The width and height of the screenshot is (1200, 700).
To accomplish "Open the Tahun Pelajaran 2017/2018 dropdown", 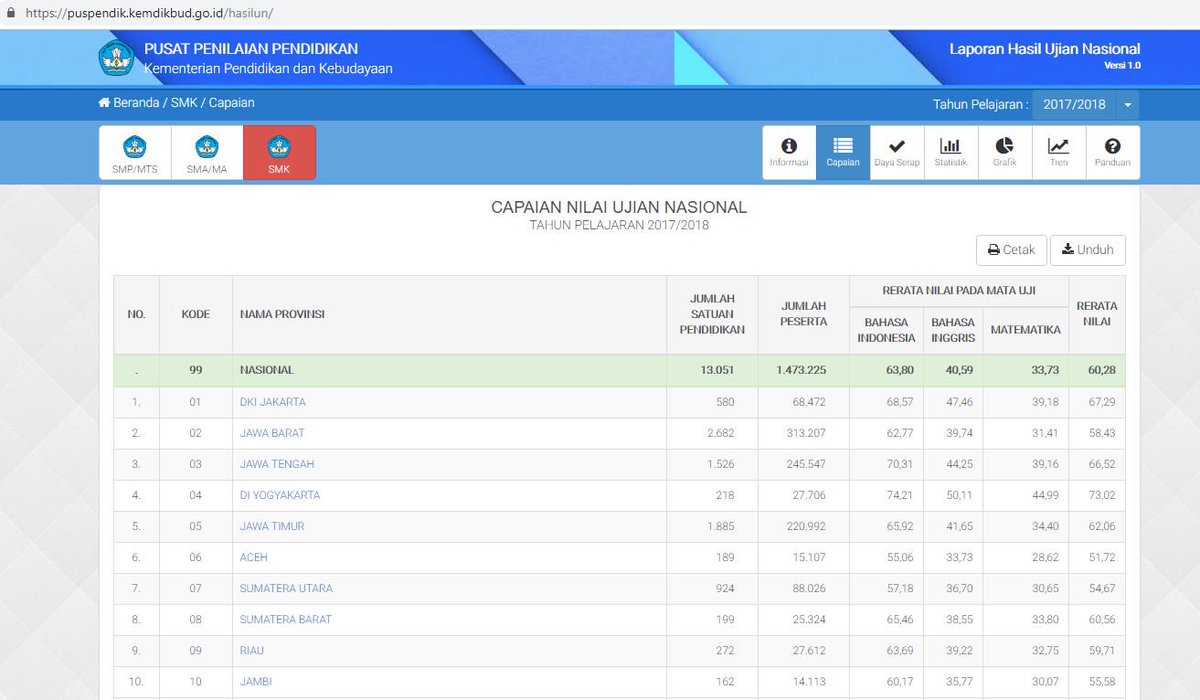I will point(1085,105).
